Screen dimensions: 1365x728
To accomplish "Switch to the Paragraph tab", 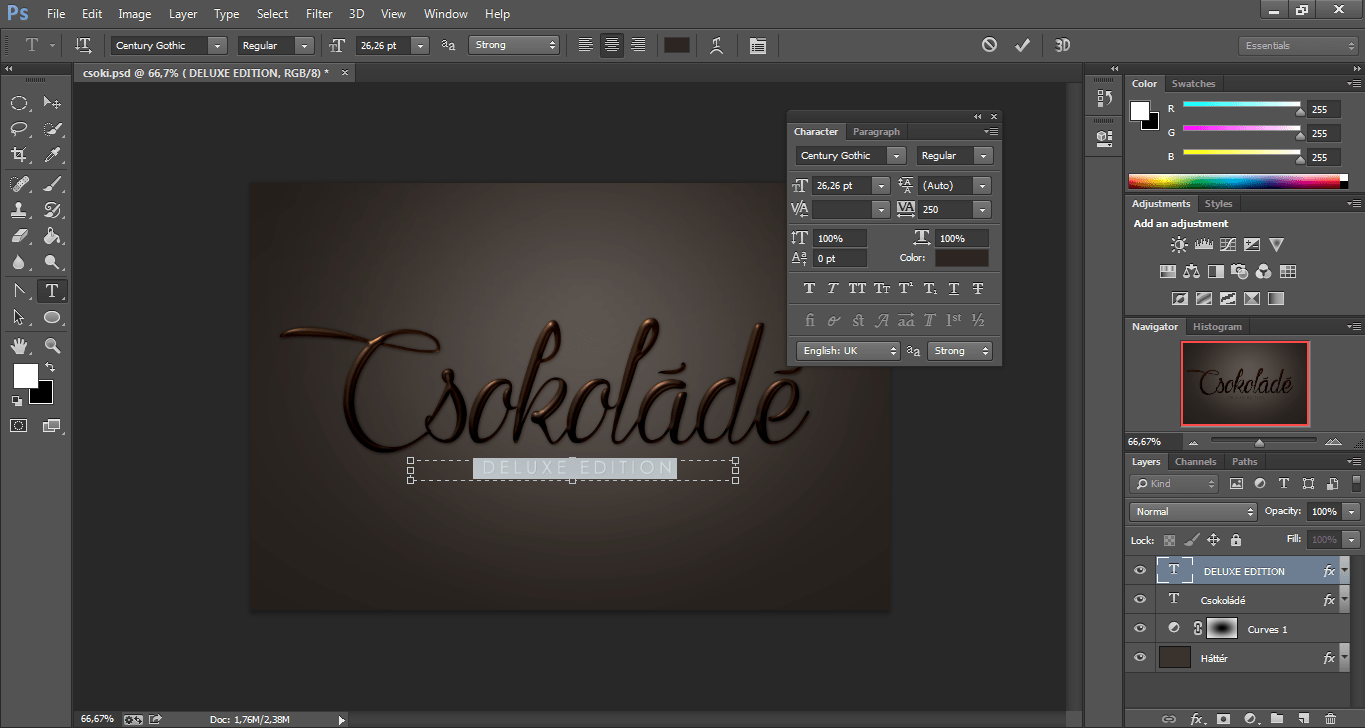I will [876, 132].
